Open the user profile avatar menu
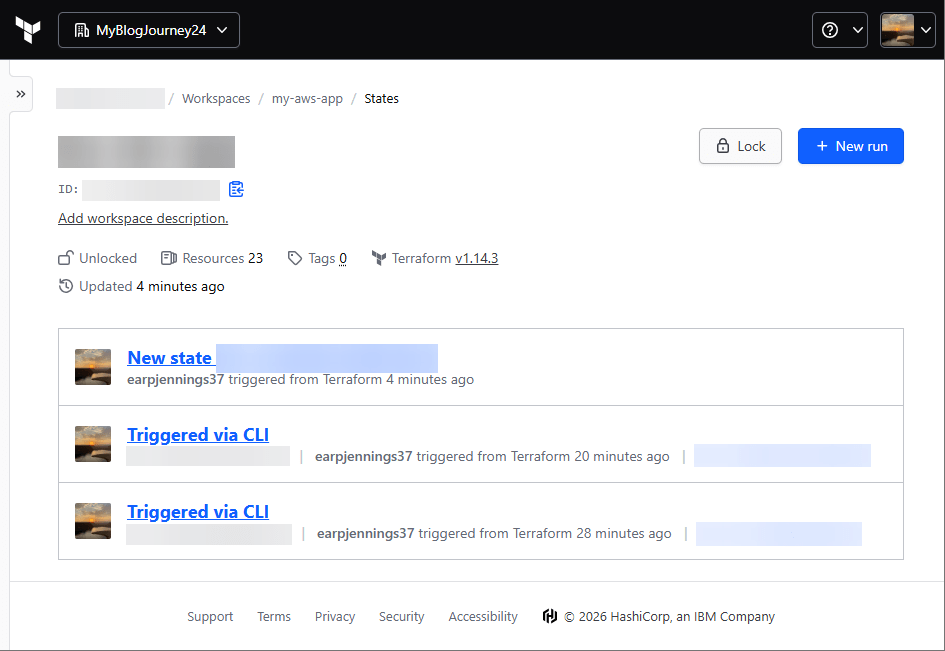The height and width of the screenshot is (651, 945). tap(906, 30)
